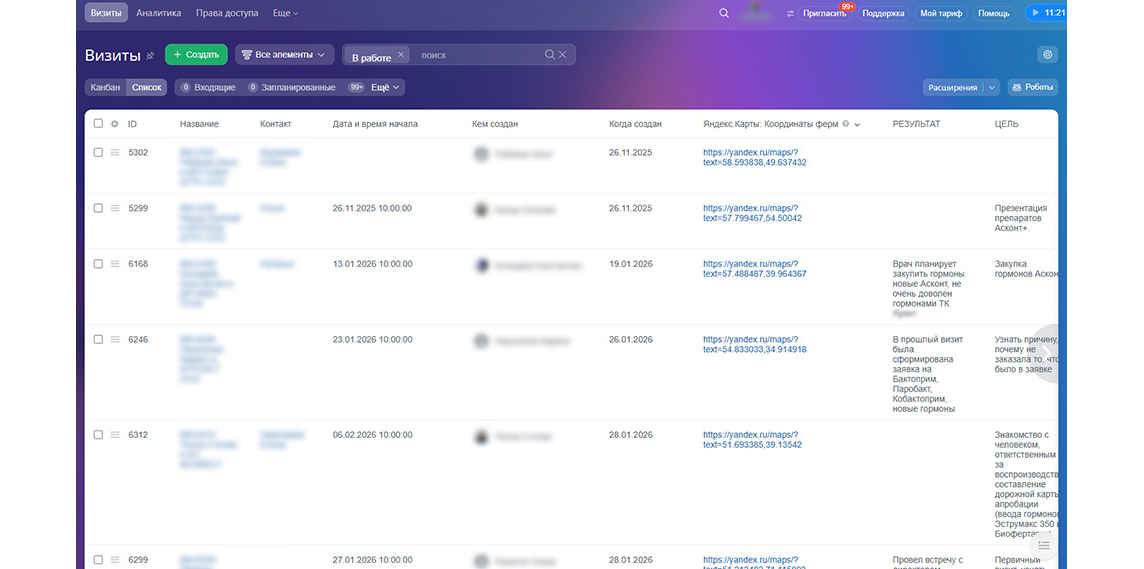
Task: Expand the Расширения dropdown arrow
Action: (992, 88)
